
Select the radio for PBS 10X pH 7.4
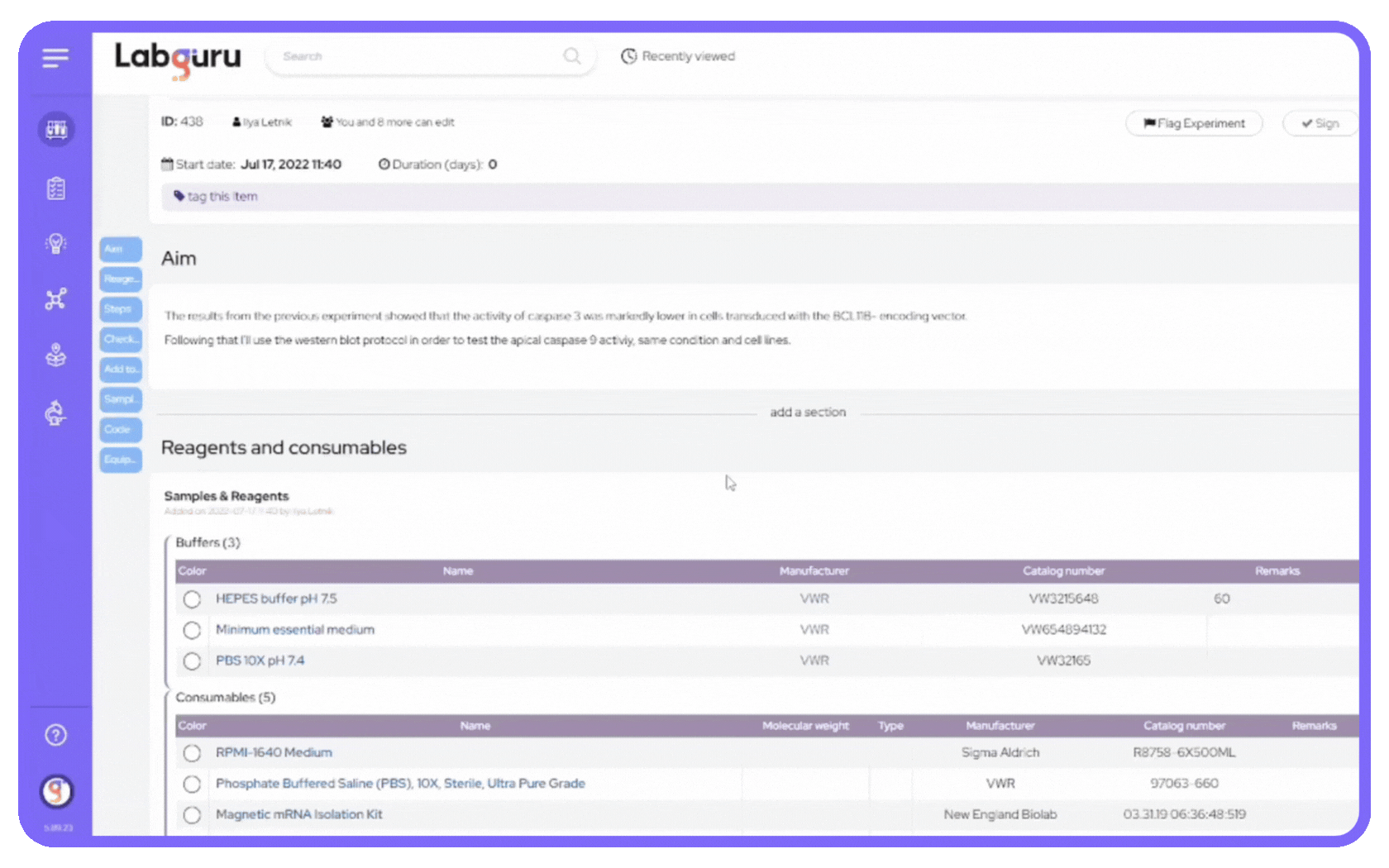(x=192, y=661)
